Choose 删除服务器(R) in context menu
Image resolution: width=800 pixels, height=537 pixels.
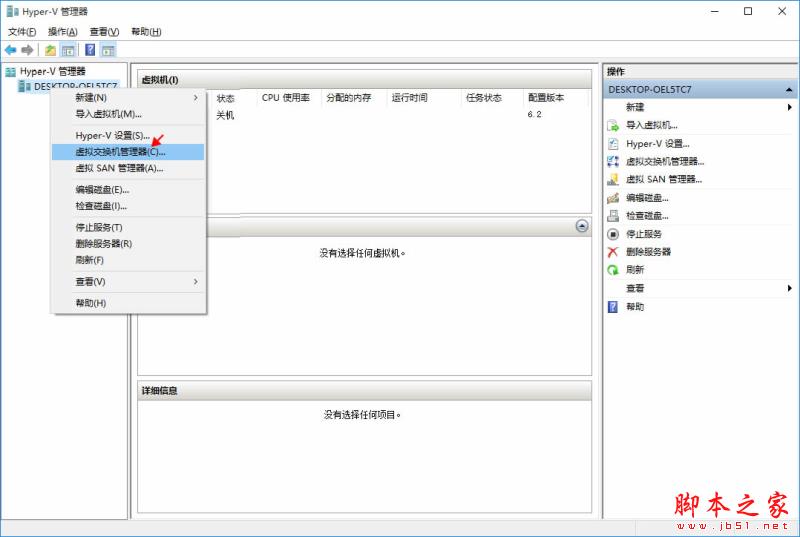point(128,244)
